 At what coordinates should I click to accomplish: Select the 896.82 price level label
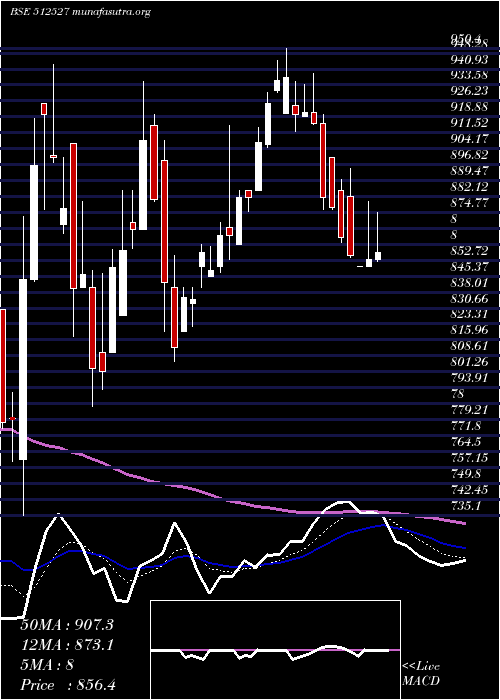pos(469,154)
